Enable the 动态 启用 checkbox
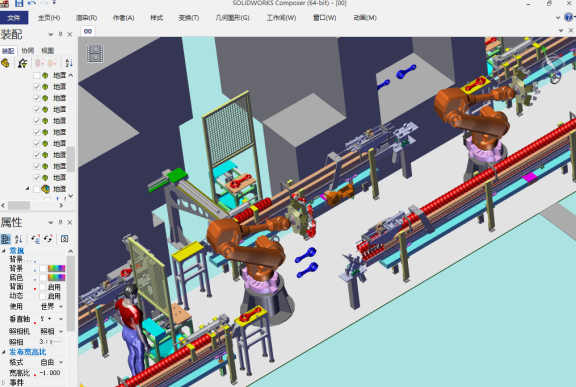The width and height of the screenshot is (576, 387). pos(43,296)
